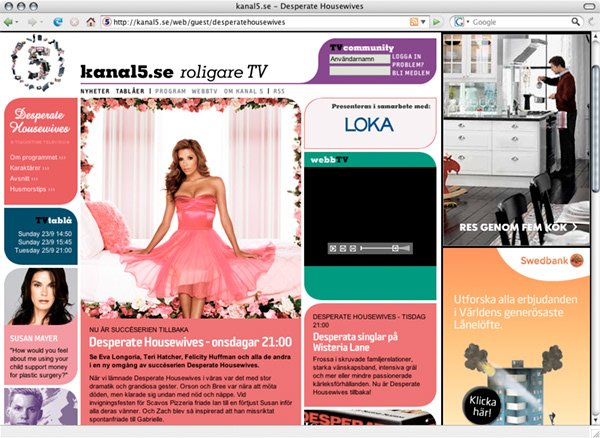Click the webbTV volume wedge control
This screenshot has height=438, width=600.
click(x=405, y=248)
